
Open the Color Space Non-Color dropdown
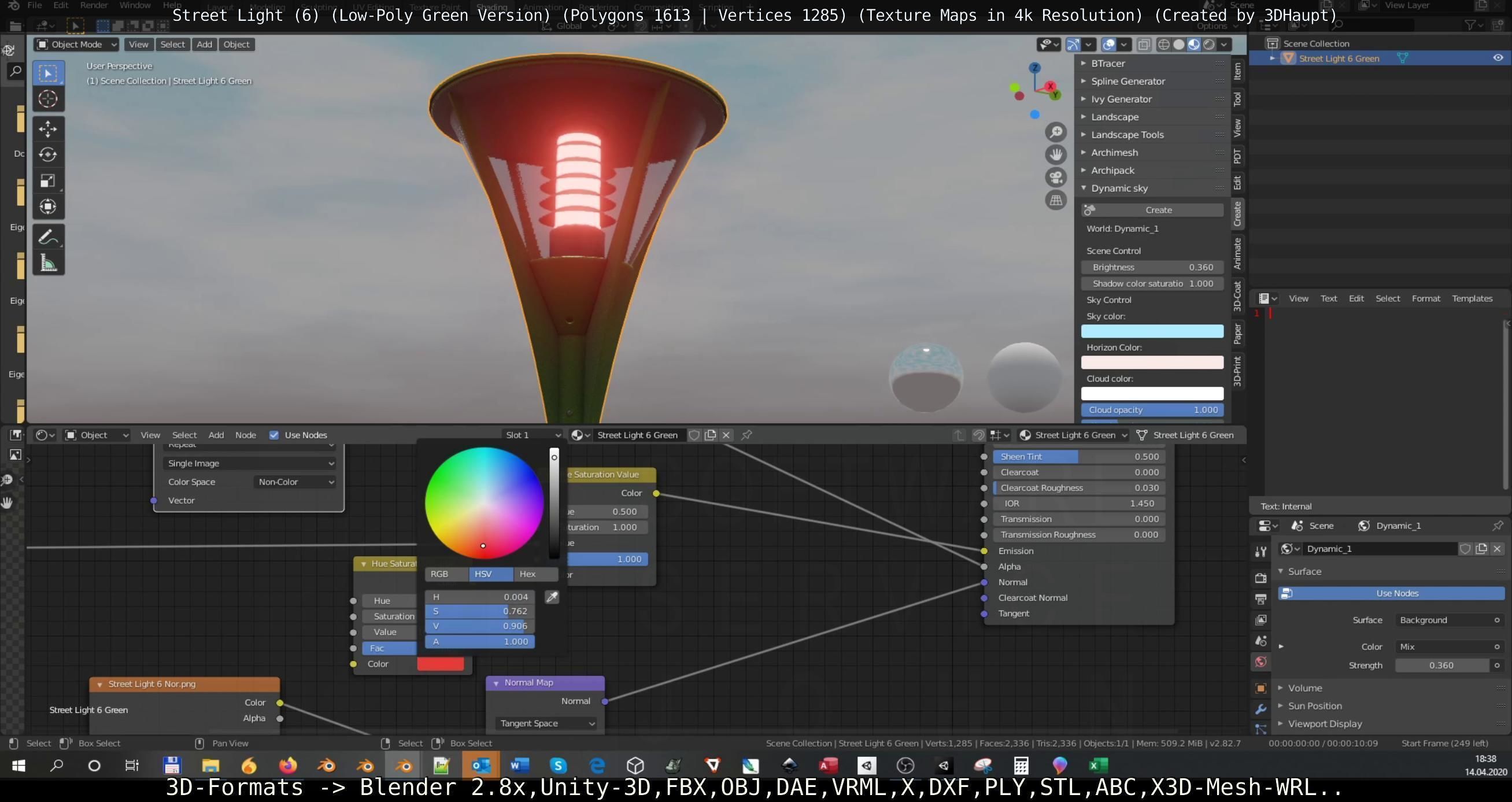pos(295,482)
